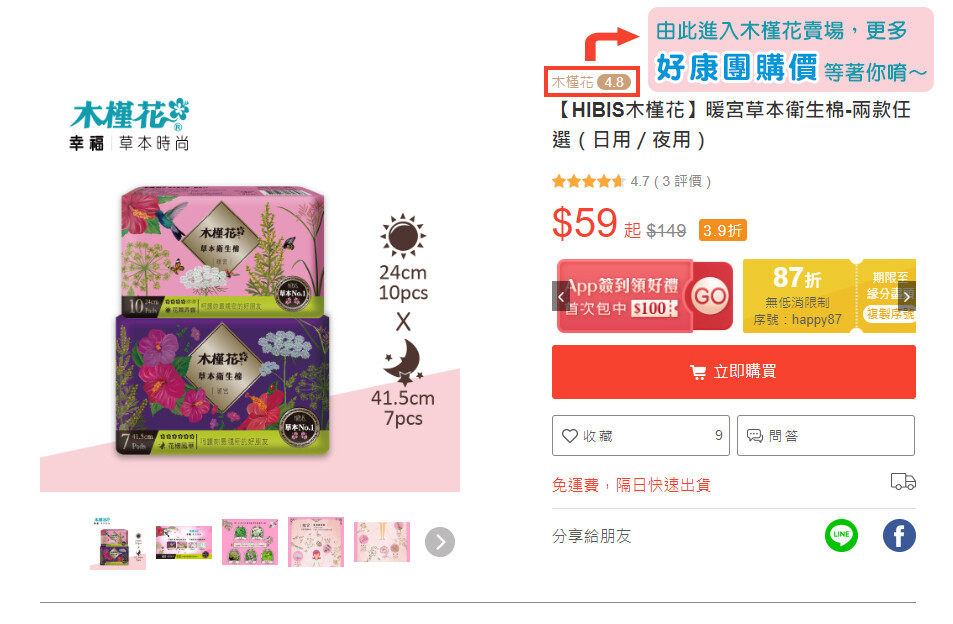Slide coupon carousel to next
This screenshot has height=624, width=953.
point(907,297)
